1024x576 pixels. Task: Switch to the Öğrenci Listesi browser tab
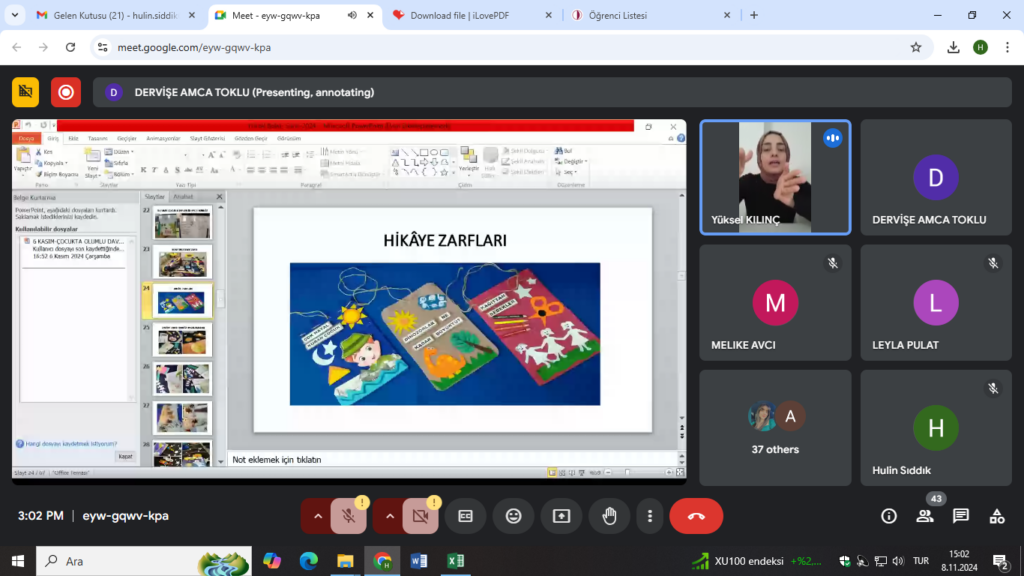627,16
